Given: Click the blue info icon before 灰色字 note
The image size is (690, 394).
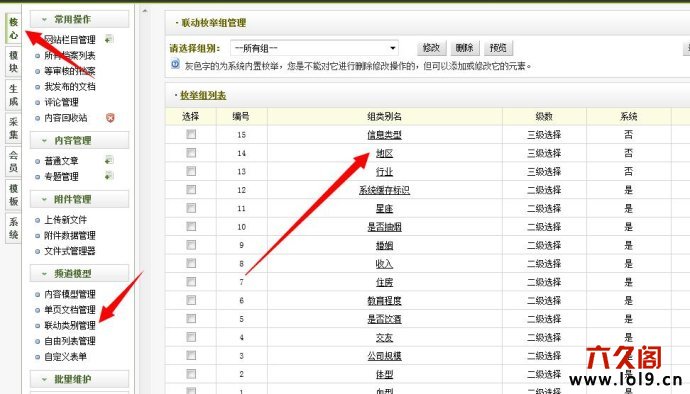Looking at the screenshot, I should (x=175, y=64).
